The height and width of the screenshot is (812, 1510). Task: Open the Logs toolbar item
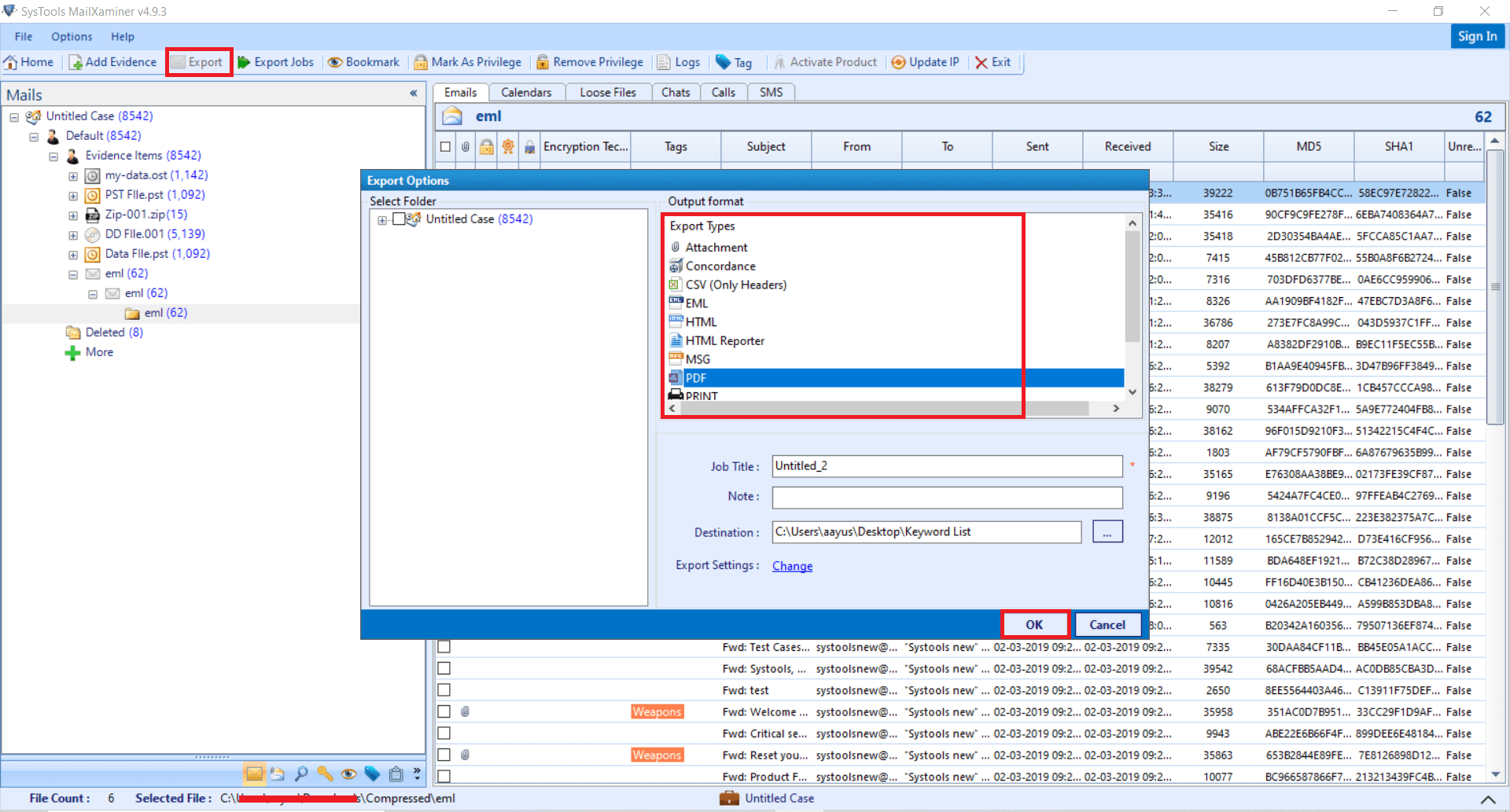[x=679, y=62]
